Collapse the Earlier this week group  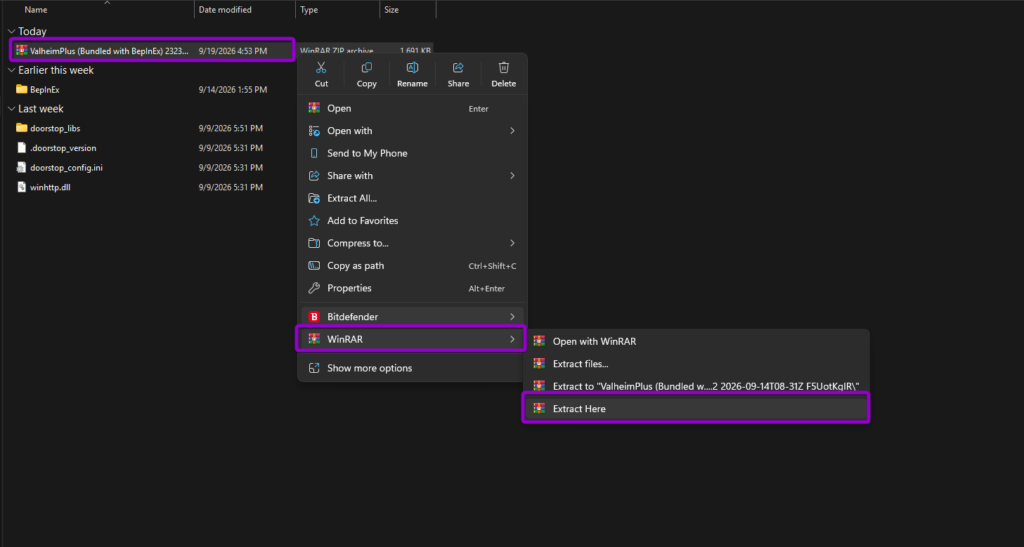click(11, 70)
